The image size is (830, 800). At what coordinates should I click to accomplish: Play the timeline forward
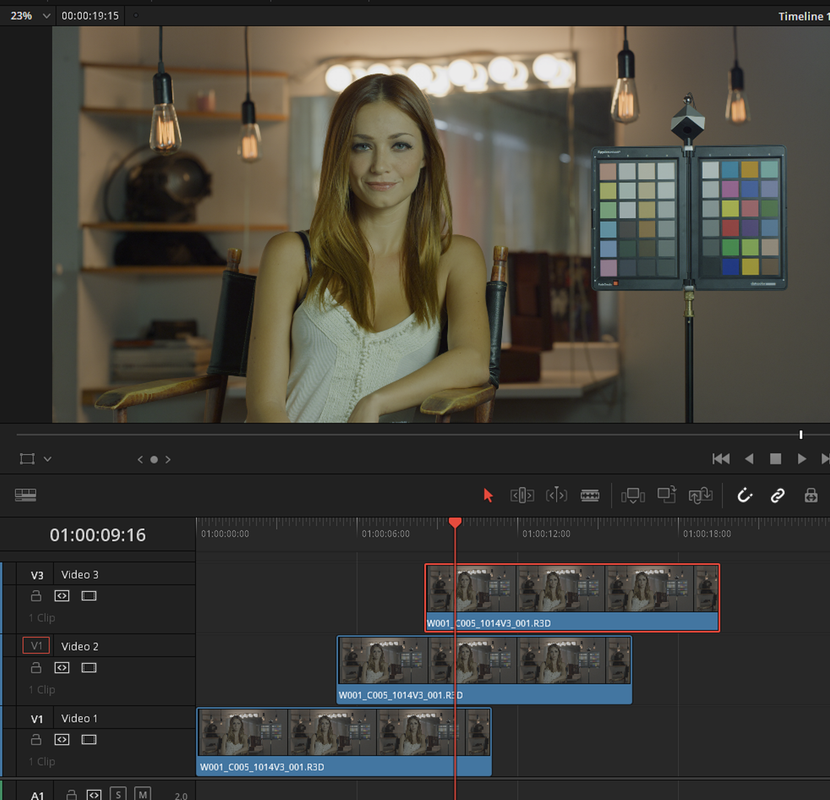802,459
